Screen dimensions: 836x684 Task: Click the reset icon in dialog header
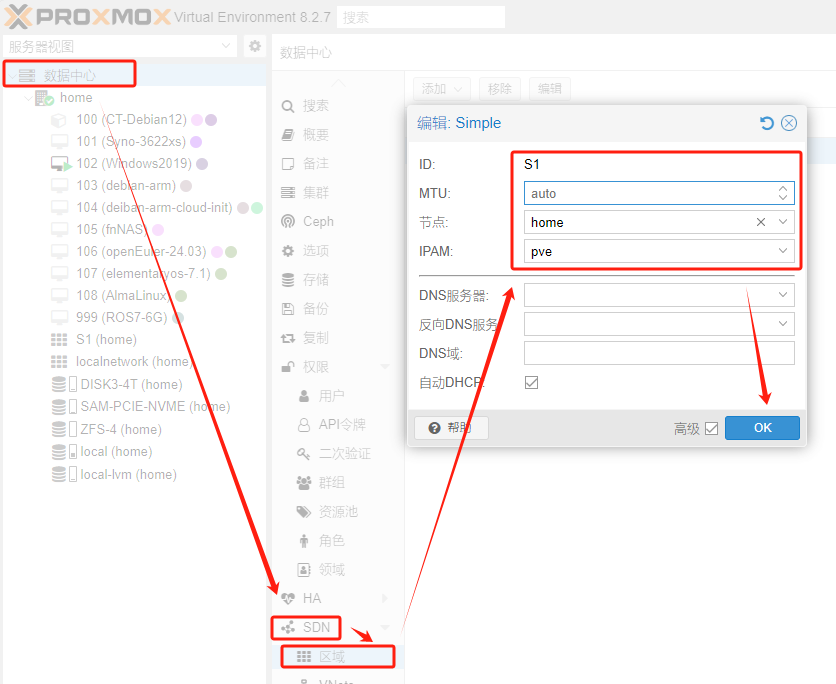click(767, 123)
